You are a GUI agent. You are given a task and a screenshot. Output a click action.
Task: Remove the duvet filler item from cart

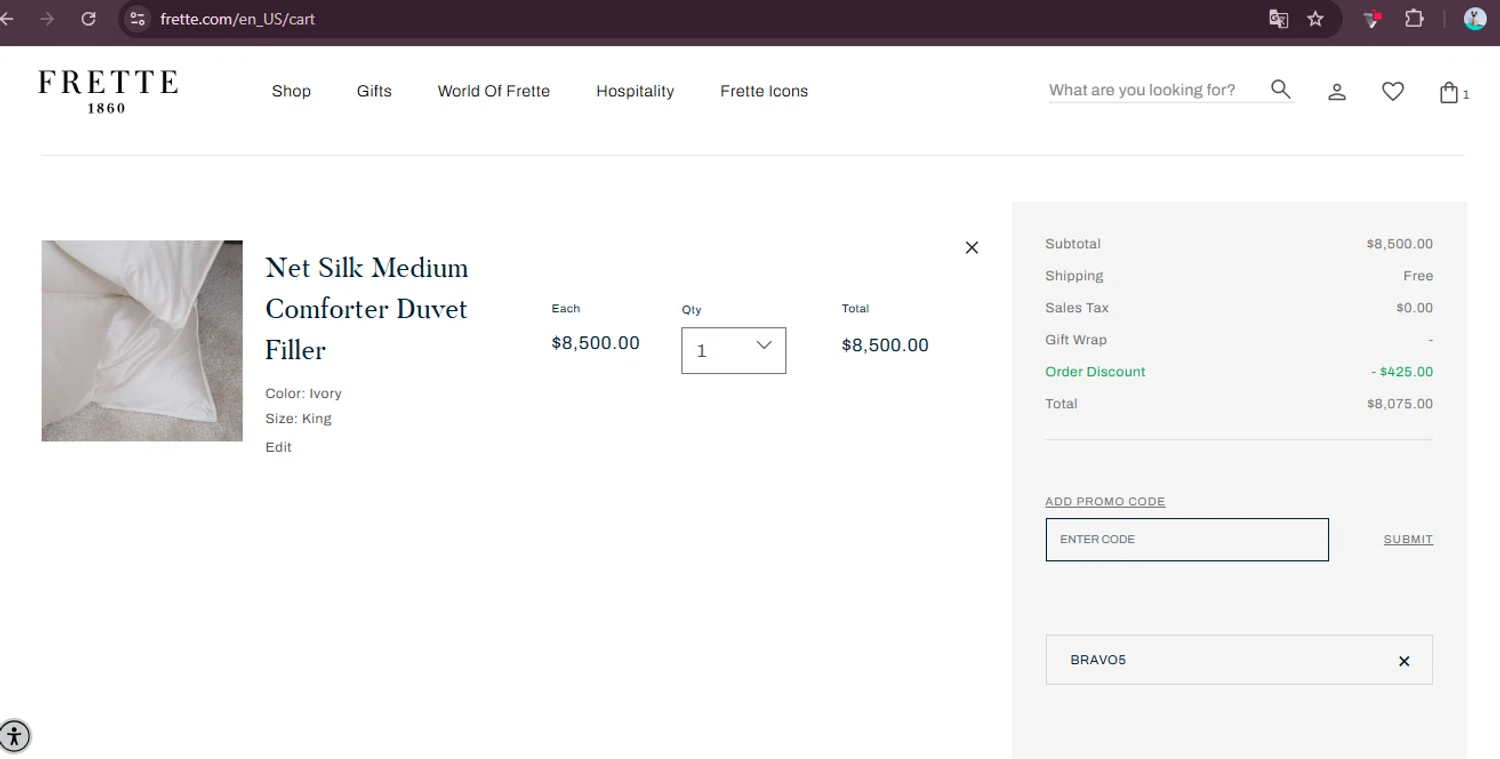coord(972,247)
